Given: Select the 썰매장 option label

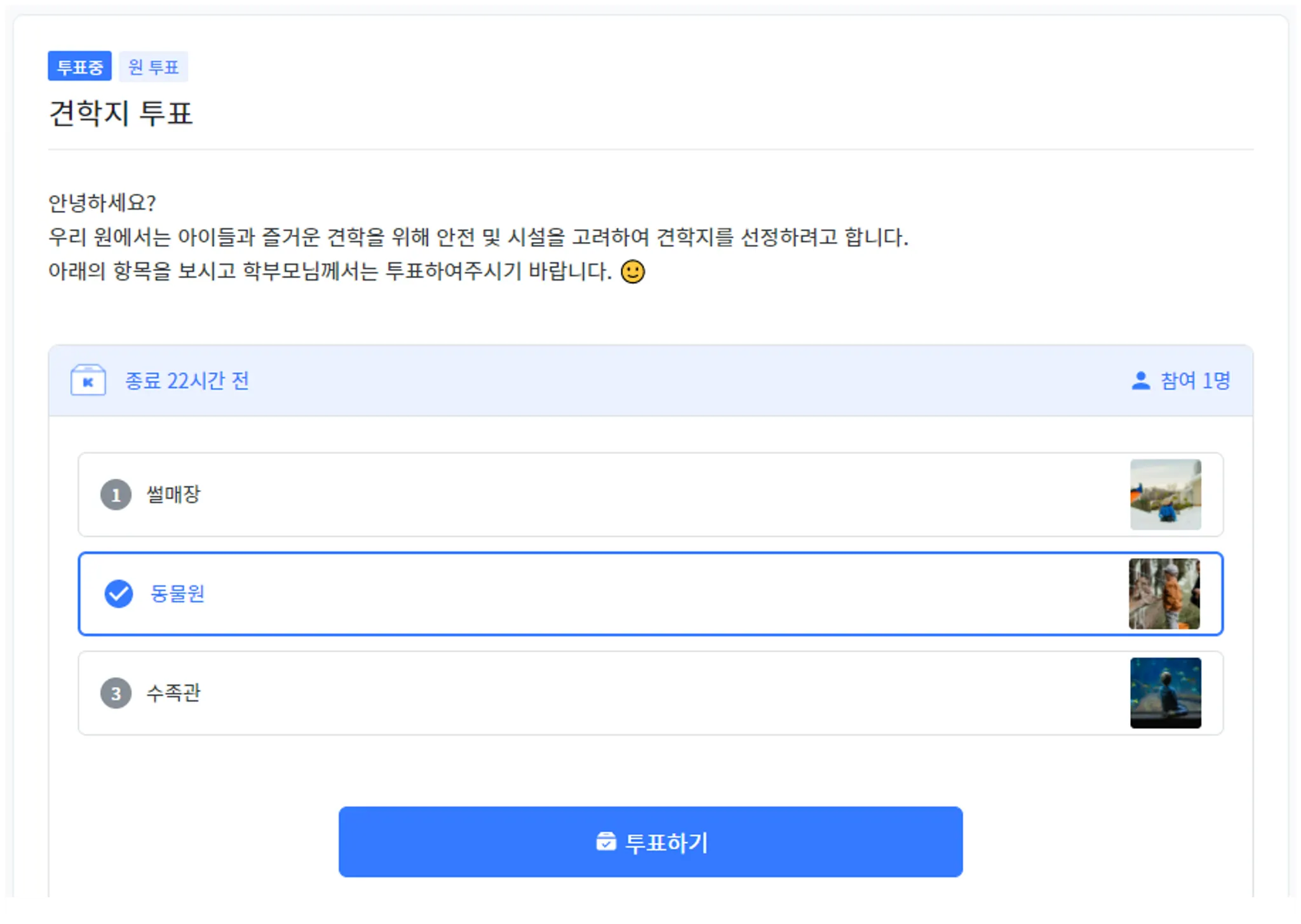Looking at the screenshot, I should click(173, 495).
